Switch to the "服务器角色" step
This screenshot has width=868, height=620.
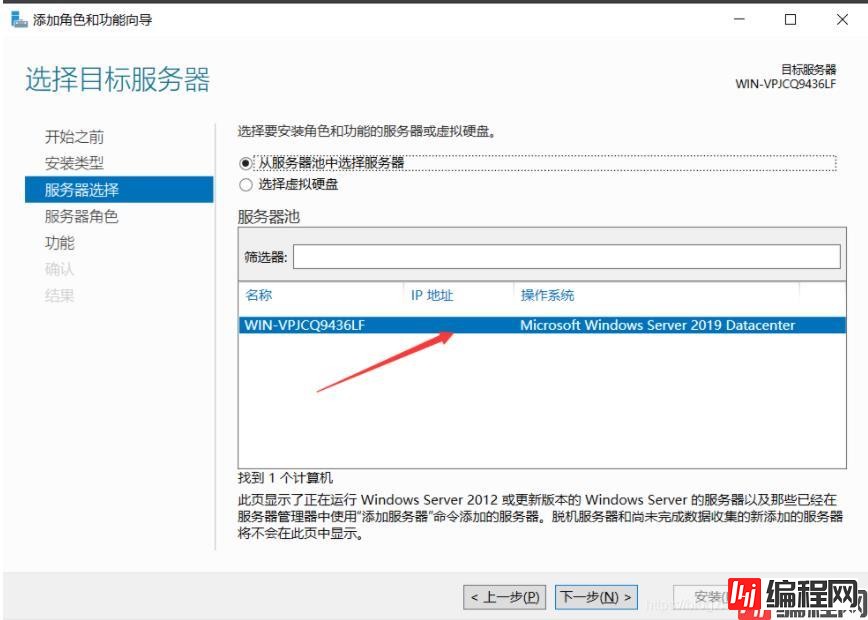(82, 216)
